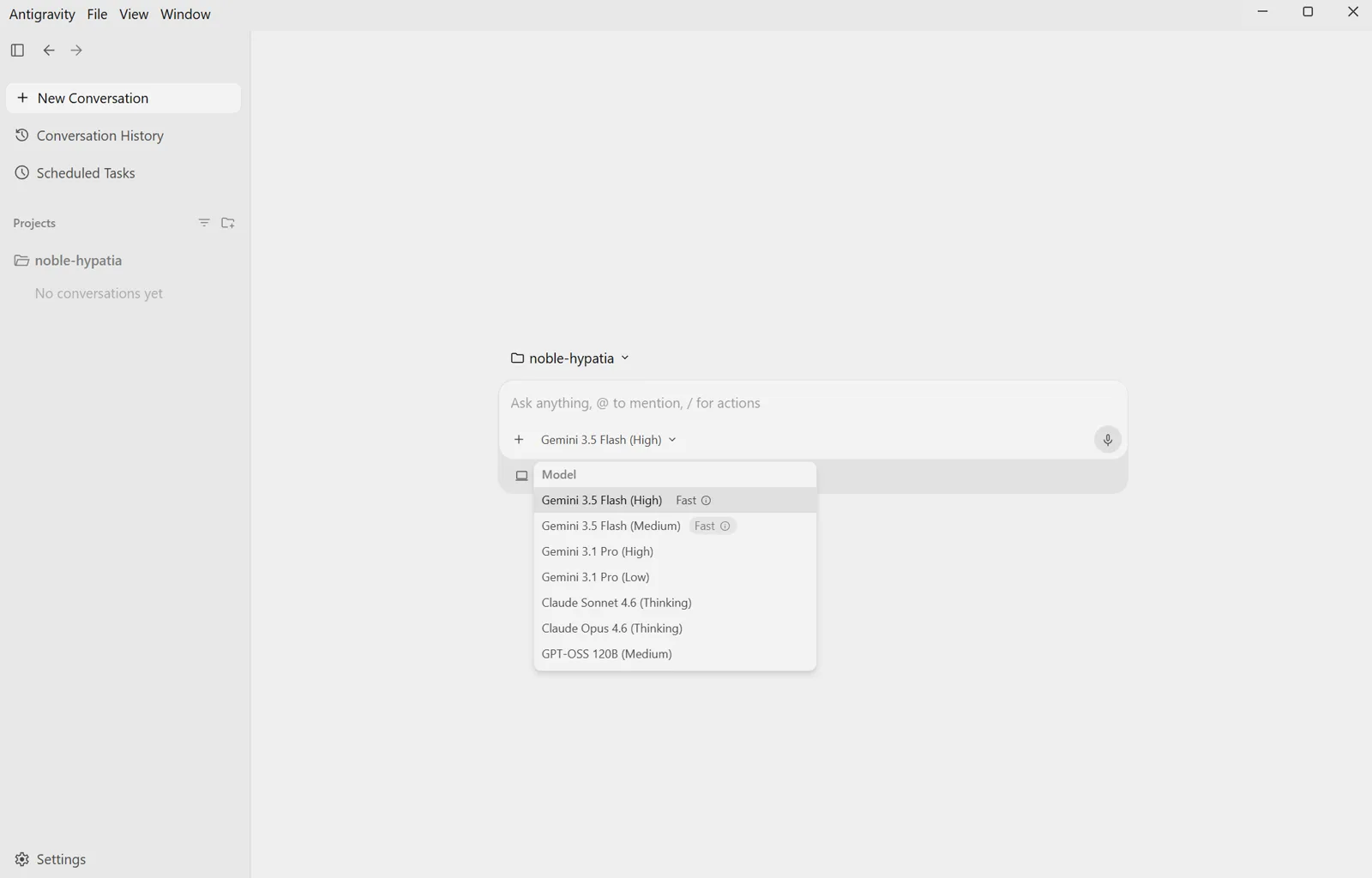Select Gemini 3.5 Flash (Medium) model
This screenshot has width=1372, height=878.
[x=675, y=526]
